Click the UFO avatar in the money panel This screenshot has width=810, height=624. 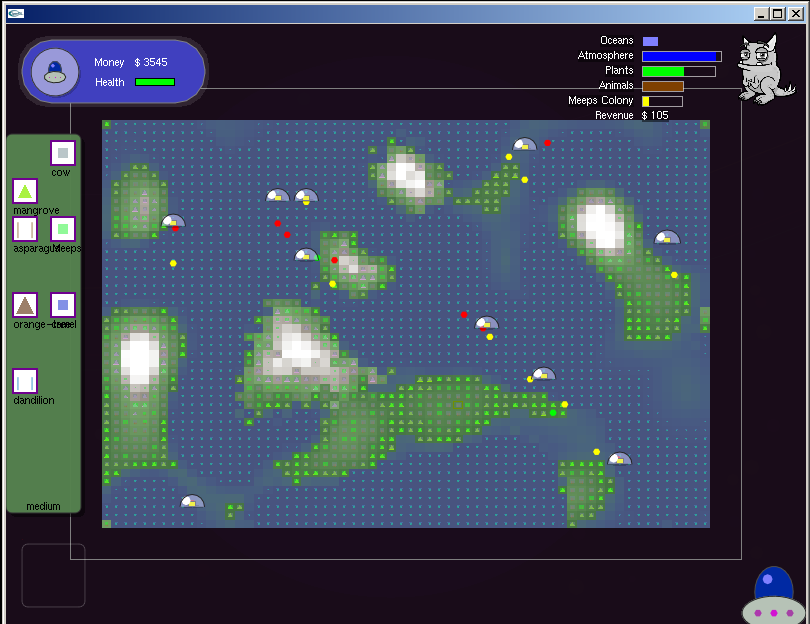[x=54, y=72]
